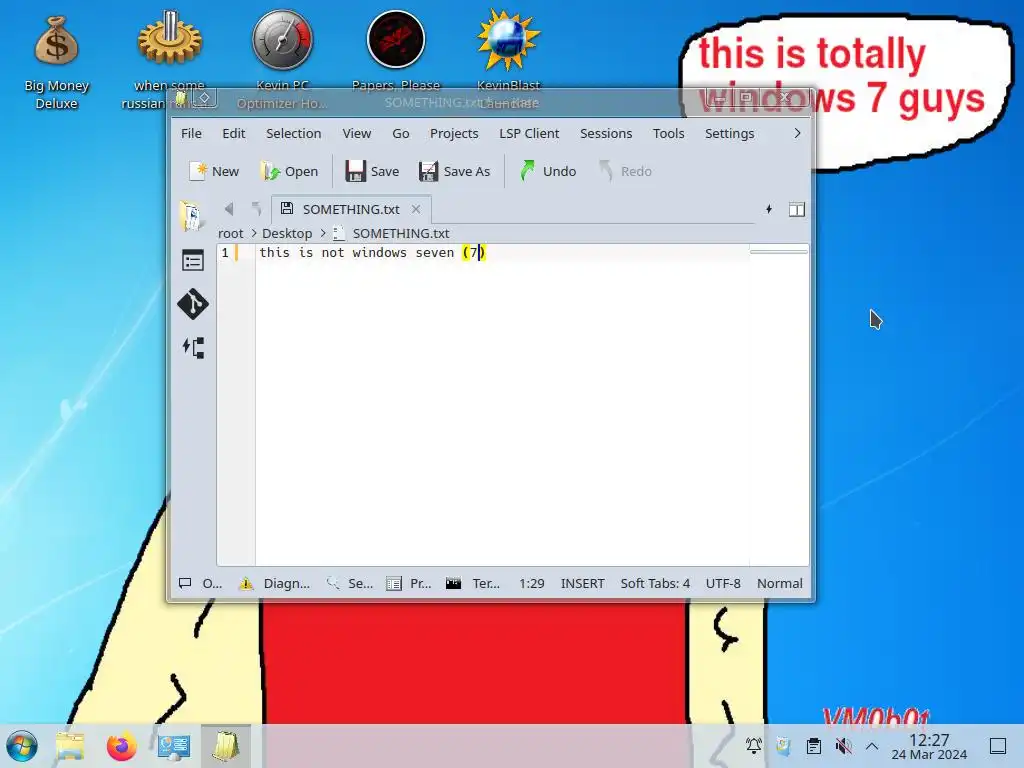
Task: Open the Git sidebar panel
Action: [193, 304]
